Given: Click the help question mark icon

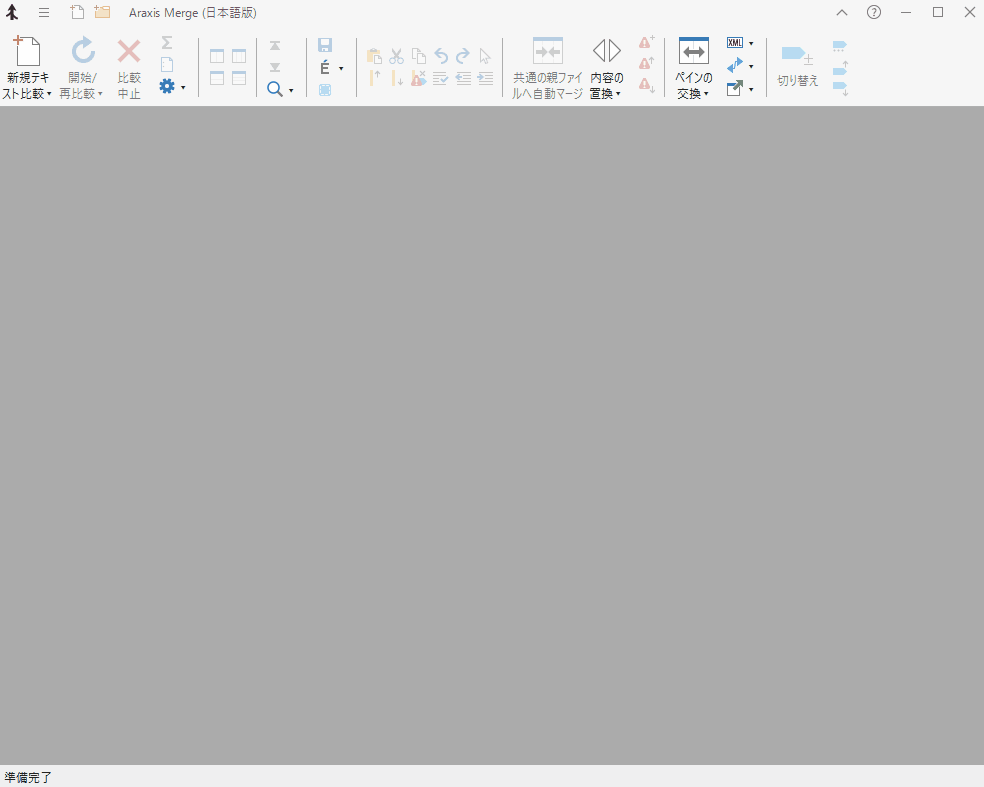Looking at the screenshot, I should pos(874,12).
